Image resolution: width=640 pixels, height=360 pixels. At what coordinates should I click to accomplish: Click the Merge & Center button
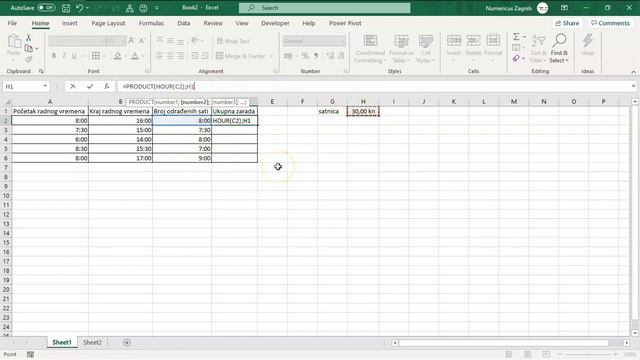(x=241, y=56)
